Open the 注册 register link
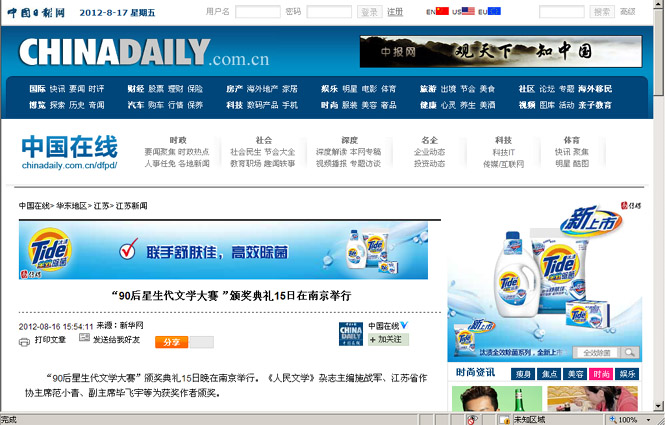665x425 pixels. tap(395, 12)
